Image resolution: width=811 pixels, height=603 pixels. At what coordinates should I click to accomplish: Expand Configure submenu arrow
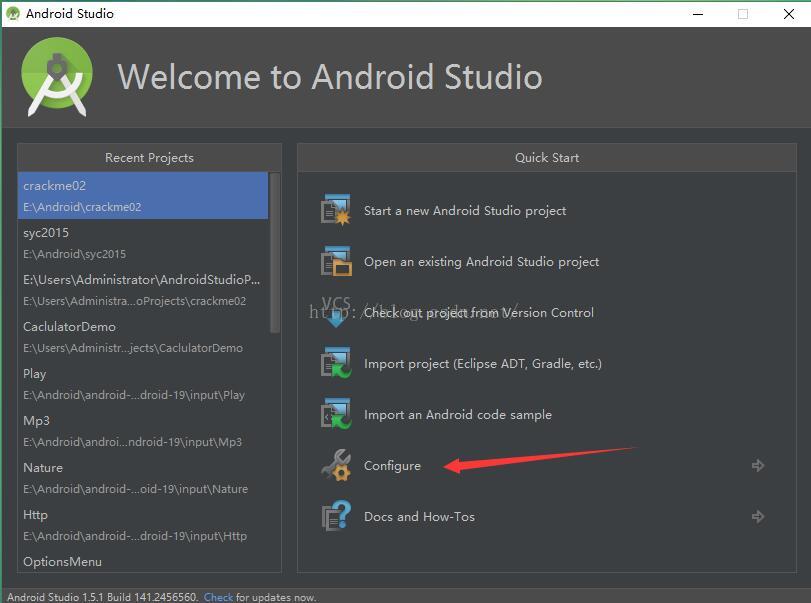pos(758,465)
